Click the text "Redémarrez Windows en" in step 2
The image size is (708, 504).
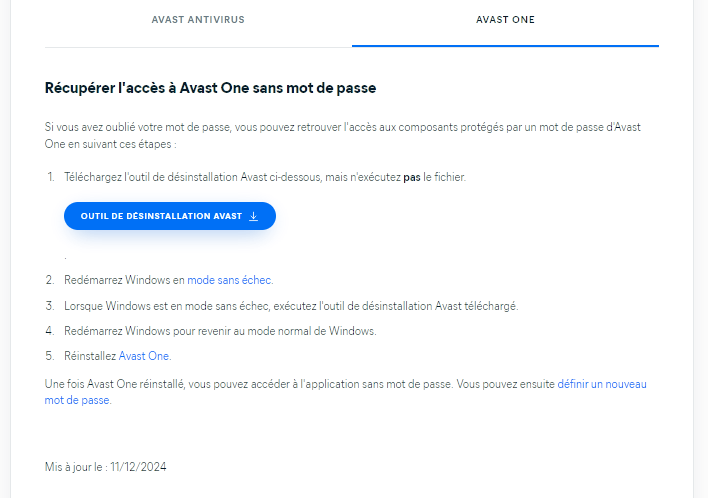[125, 280]
